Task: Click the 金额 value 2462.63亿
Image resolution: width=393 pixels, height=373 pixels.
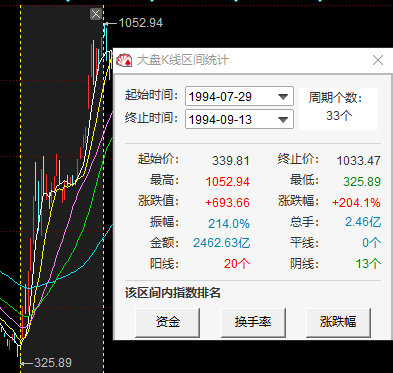Action: click(x=222, y=243)
